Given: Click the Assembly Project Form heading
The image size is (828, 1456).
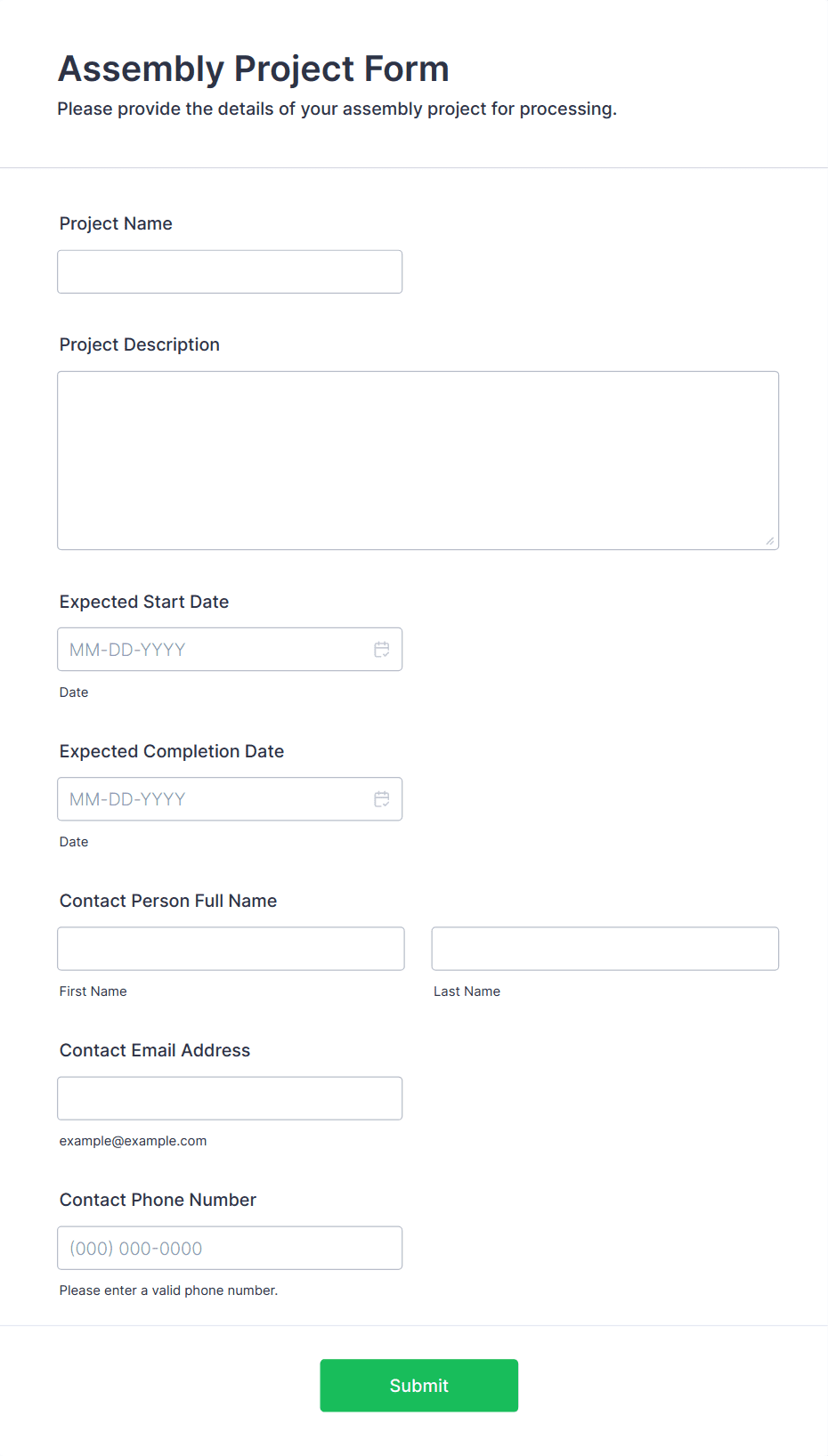Looking at the screenshot, I should pyautogui.click(x=254, y=69).
